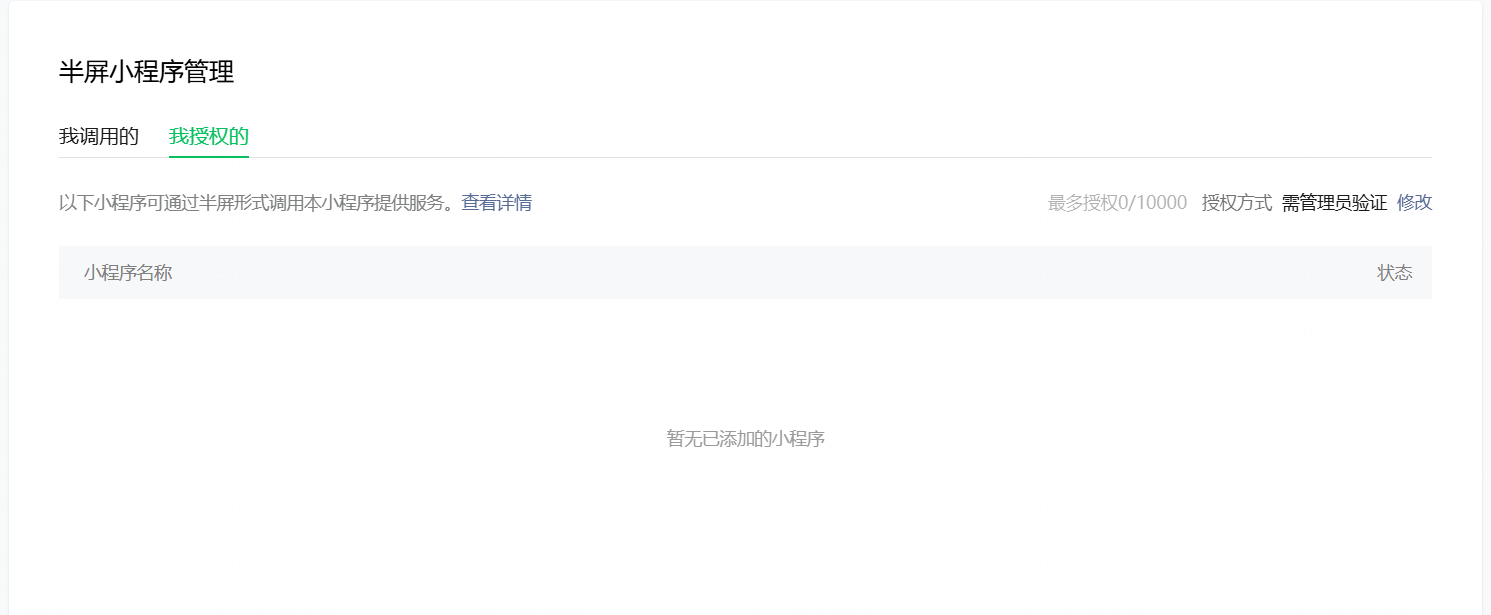
Task: Click the gray page background outside the card
Action: [x=1486, y=300]
